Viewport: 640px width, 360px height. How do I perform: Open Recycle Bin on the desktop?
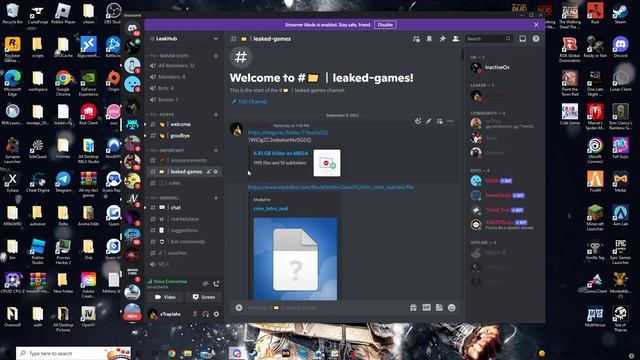[12, 13]
